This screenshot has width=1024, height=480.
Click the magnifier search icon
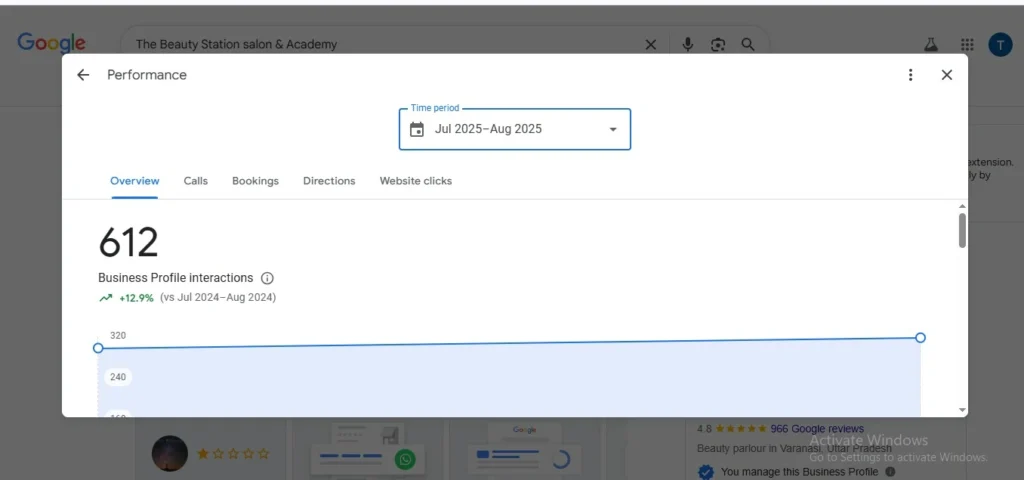(x=748, y=44)
